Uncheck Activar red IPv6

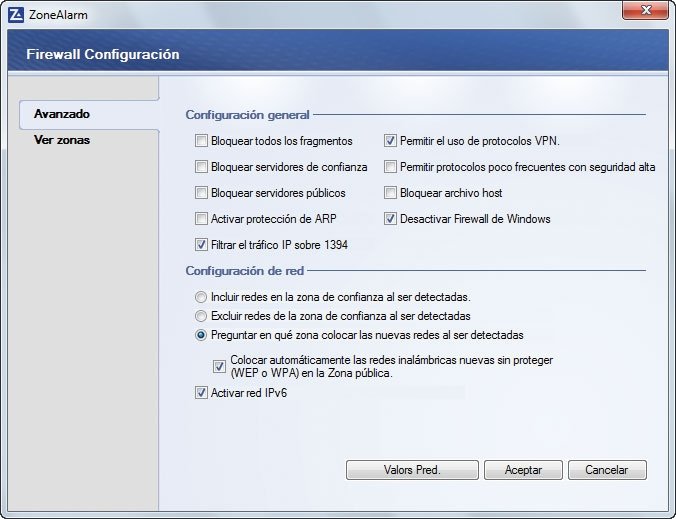pos(201,393)
